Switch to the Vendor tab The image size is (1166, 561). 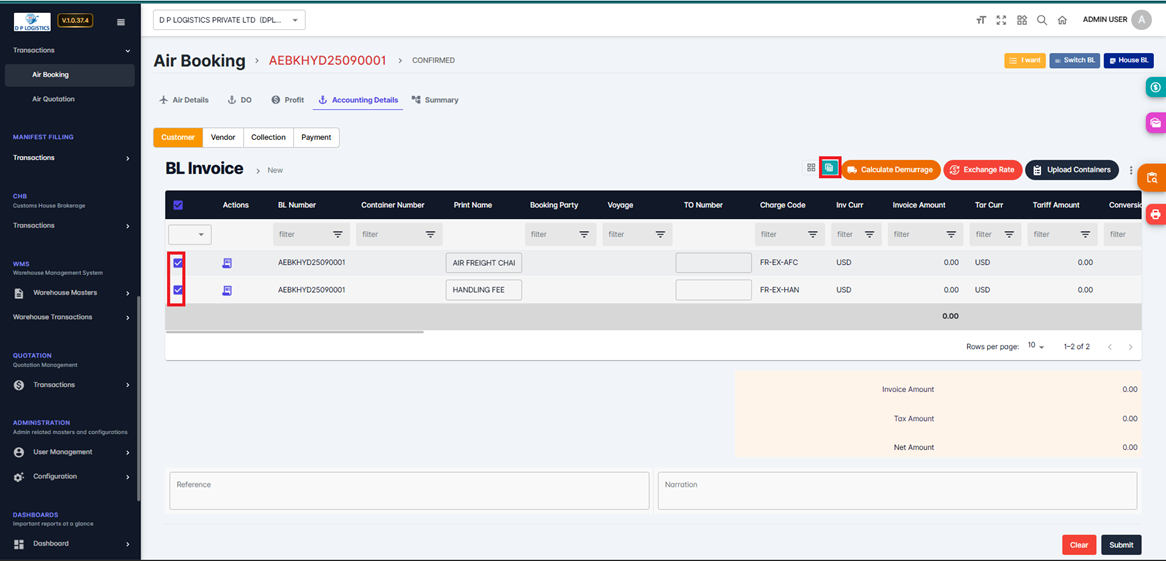(223, 137)
